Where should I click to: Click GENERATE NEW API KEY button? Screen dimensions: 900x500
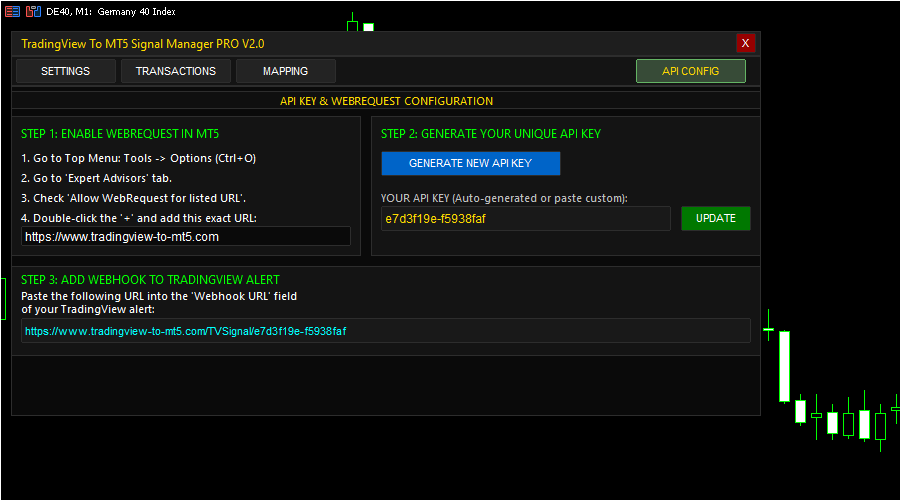tap(471, 164)
